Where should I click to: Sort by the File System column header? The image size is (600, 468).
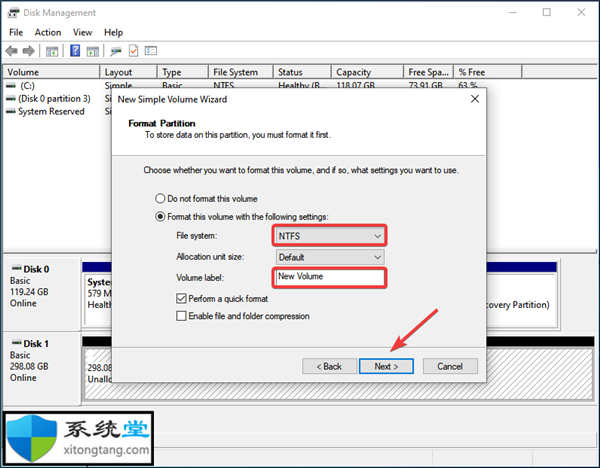(x=241, y=72)
